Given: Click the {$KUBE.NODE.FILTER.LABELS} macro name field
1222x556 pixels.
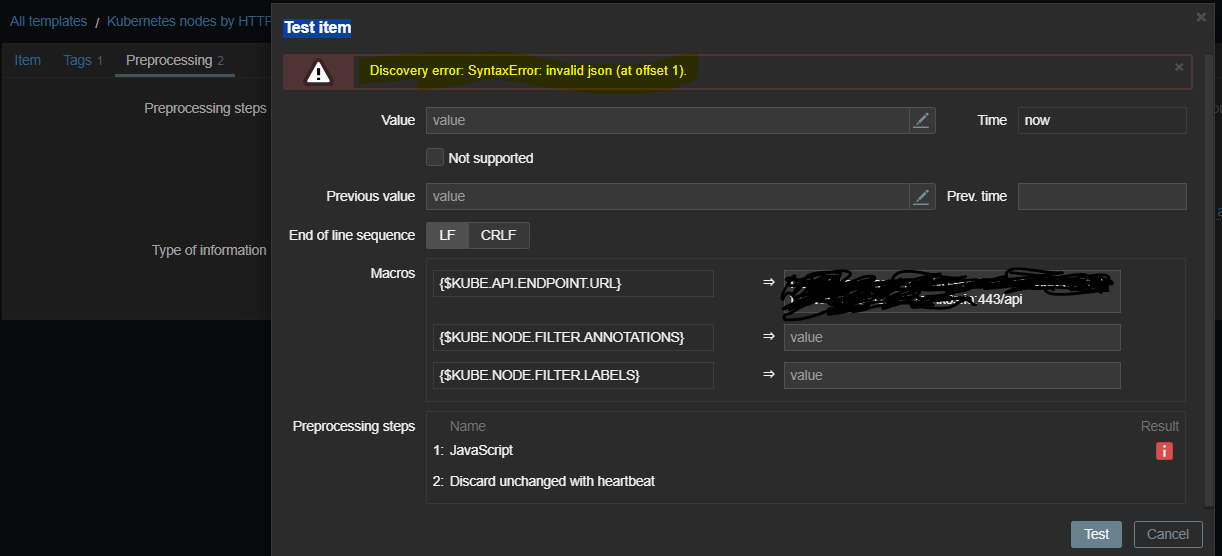Looking at the screenshot, I should 574,375.
